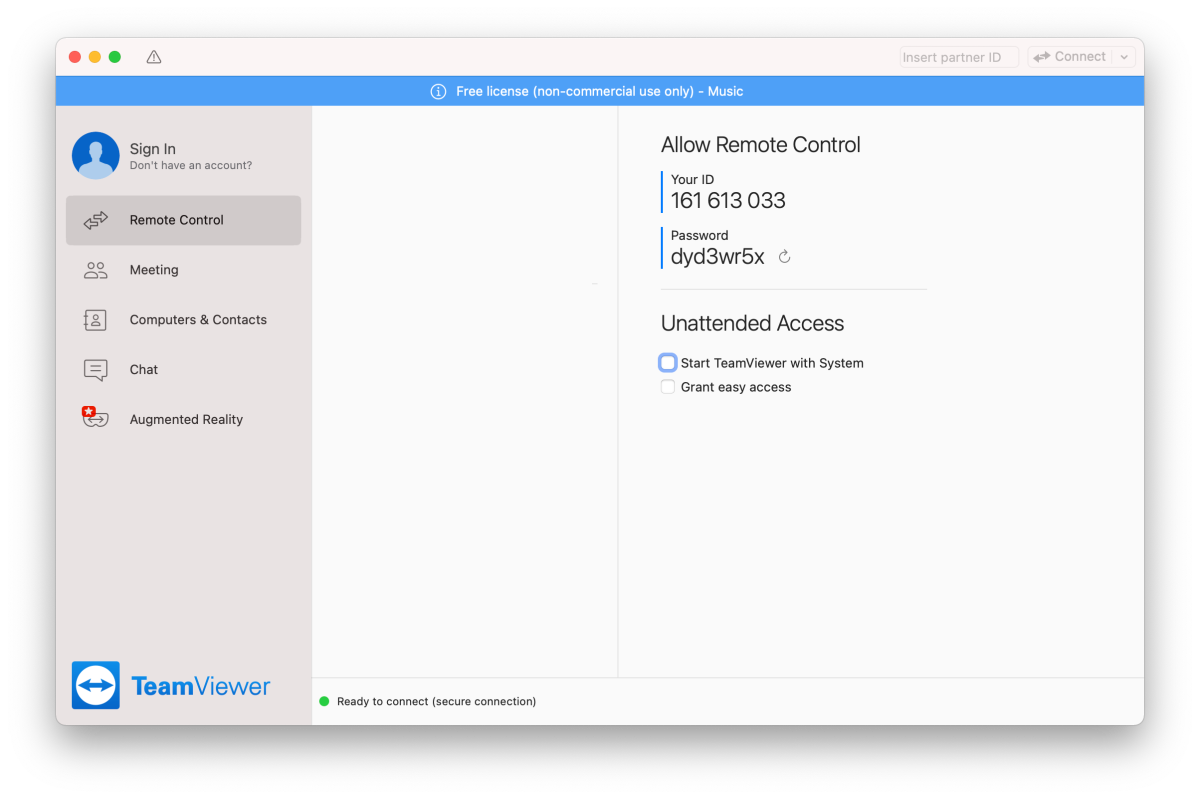Click the Connect button
Viewport: 1200px width, 799px height.
[x=1070, y=57]
